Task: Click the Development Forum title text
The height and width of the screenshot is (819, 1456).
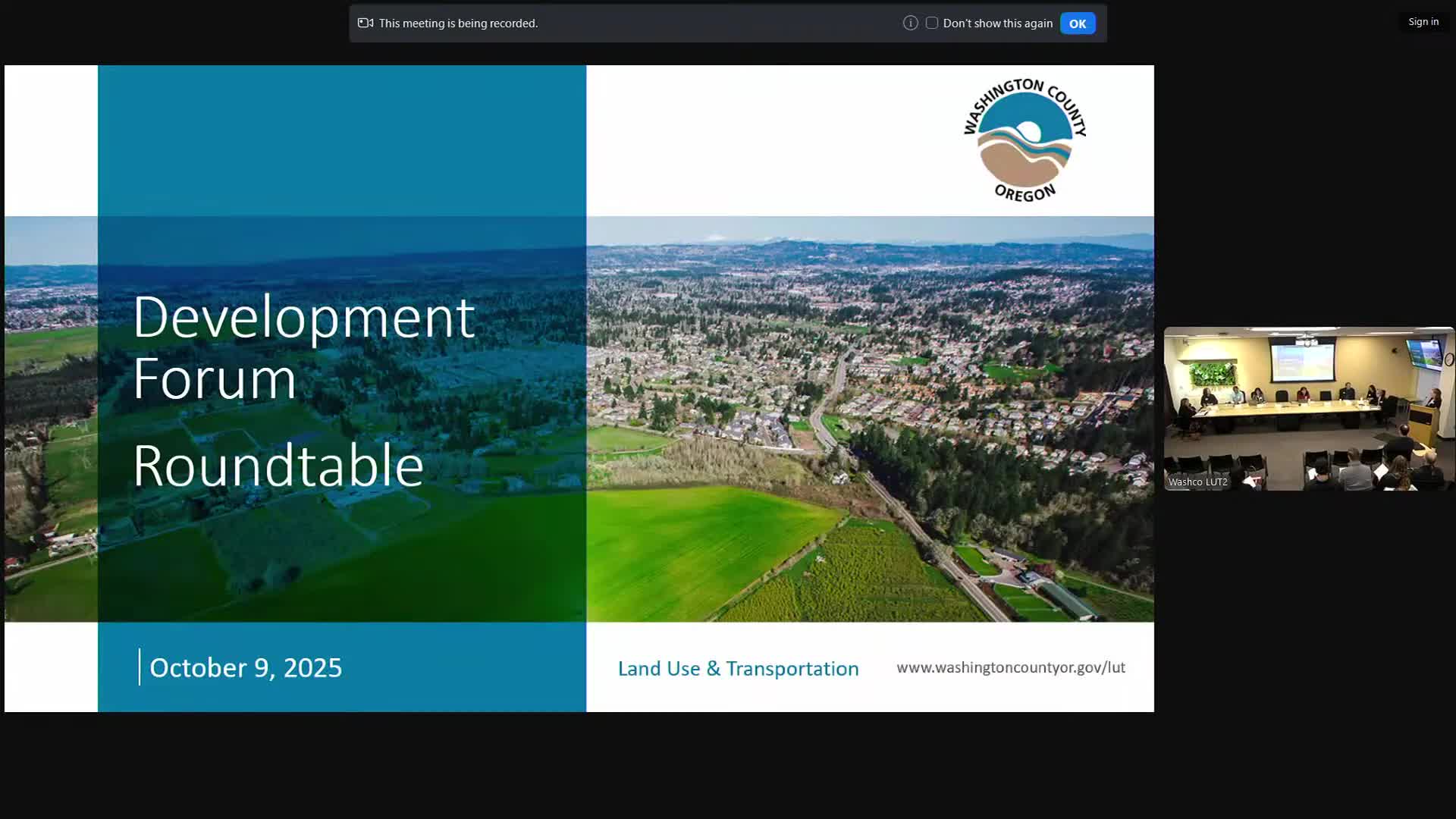Action: pos(303,347)
